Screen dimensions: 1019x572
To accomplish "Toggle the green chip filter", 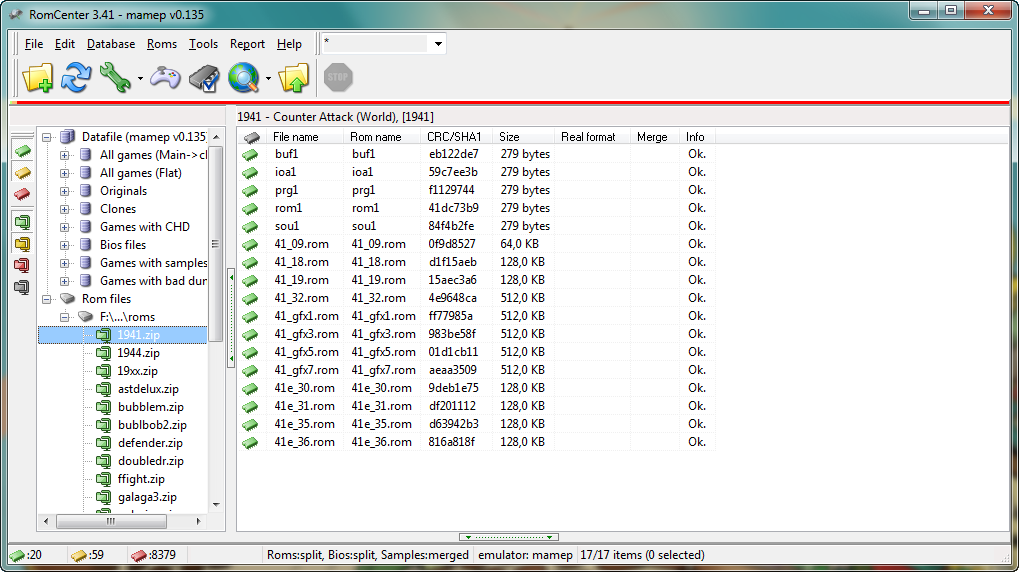I will point(21,151).
